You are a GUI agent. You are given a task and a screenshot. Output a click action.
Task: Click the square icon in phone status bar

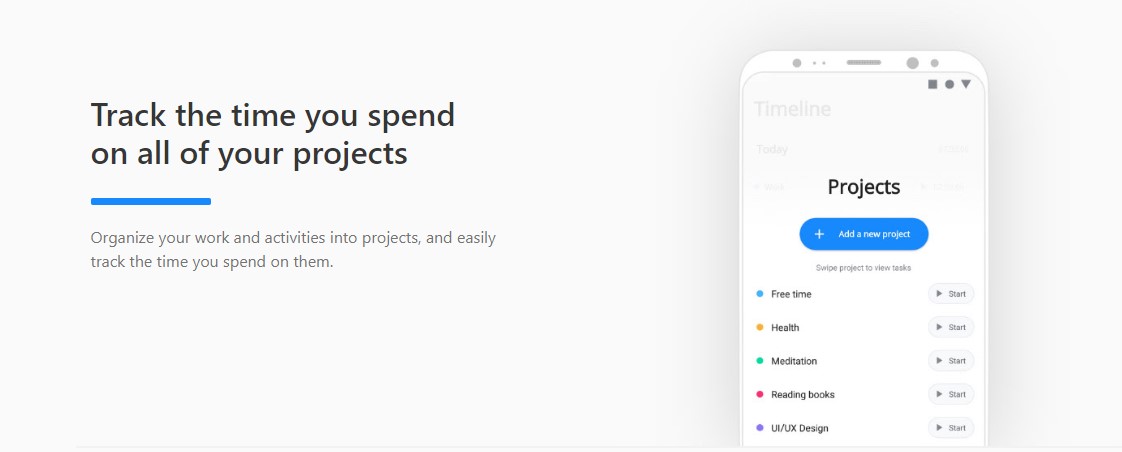tap(932, 84)
